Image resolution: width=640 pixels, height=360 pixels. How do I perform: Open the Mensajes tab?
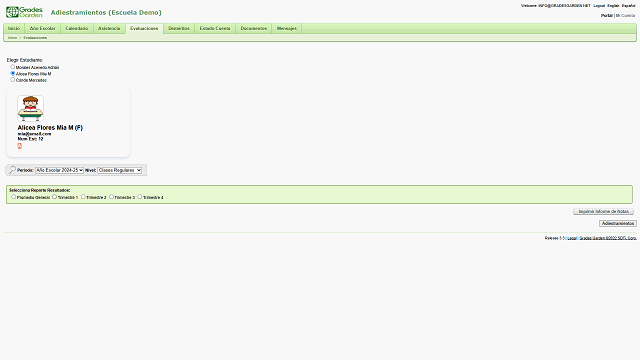[x=287, y=29]
